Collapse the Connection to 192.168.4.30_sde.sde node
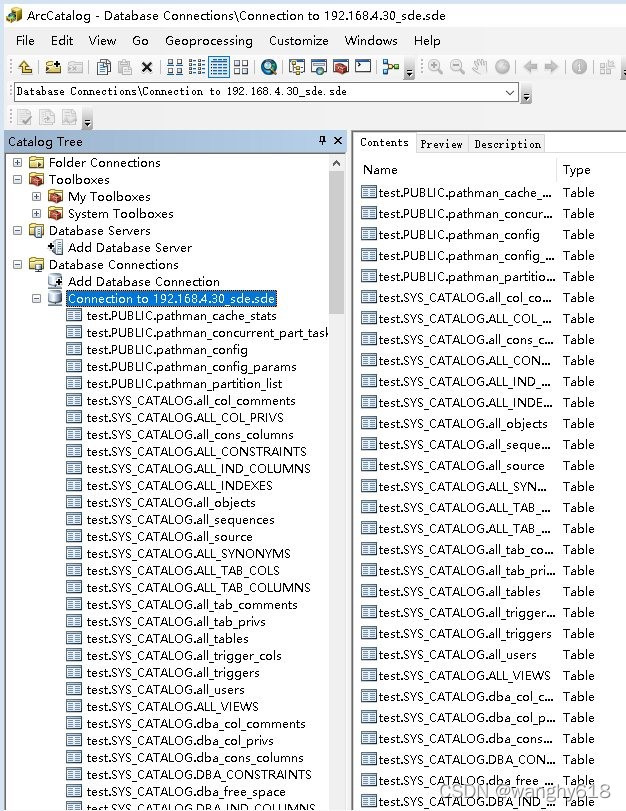The image size is (626, 811). point(36,298)
